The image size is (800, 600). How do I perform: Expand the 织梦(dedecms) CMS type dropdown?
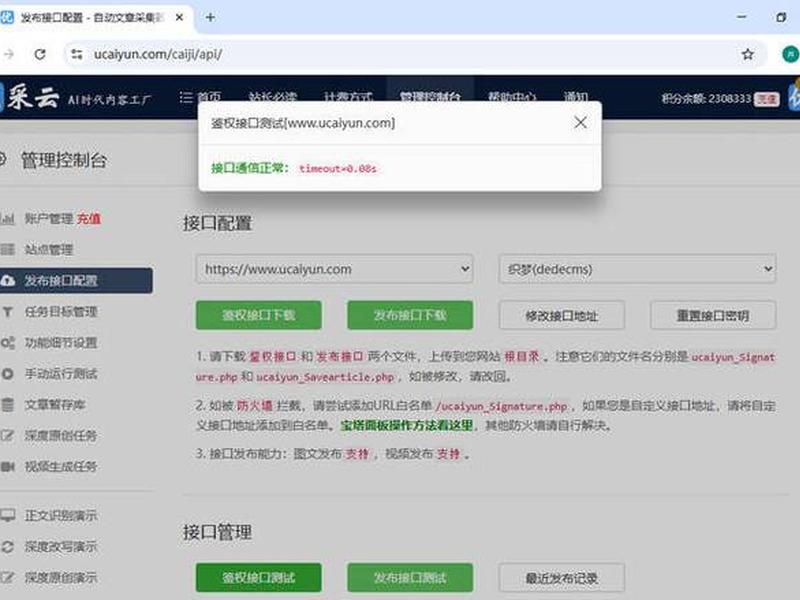[x=637, y=269]
